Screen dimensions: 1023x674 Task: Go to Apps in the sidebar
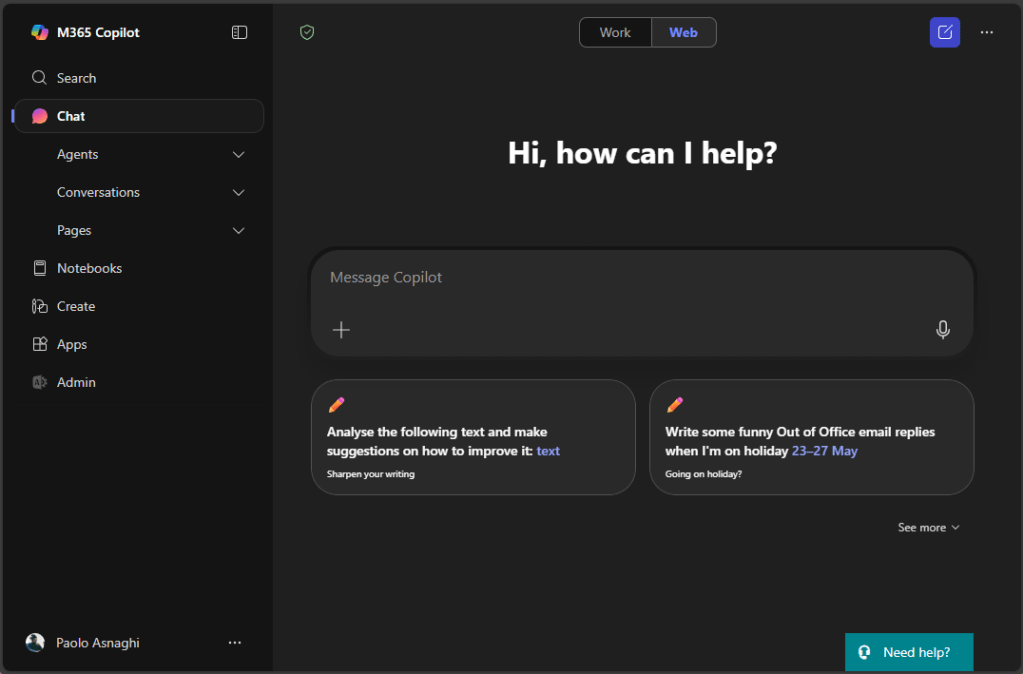pyautogui.click(x=71, y=344)
